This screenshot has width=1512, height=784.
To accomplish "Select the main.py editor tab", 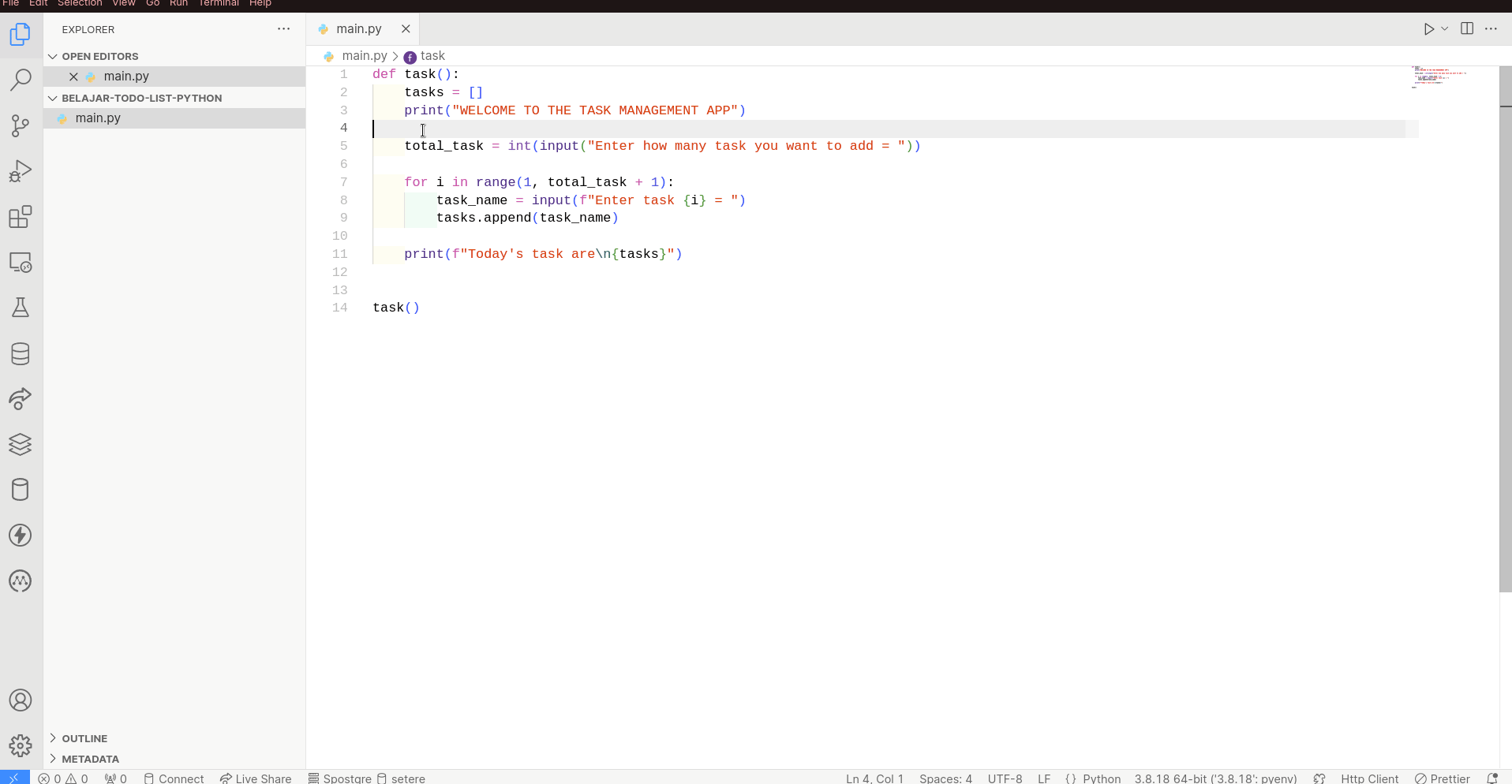I will [358, 29].
